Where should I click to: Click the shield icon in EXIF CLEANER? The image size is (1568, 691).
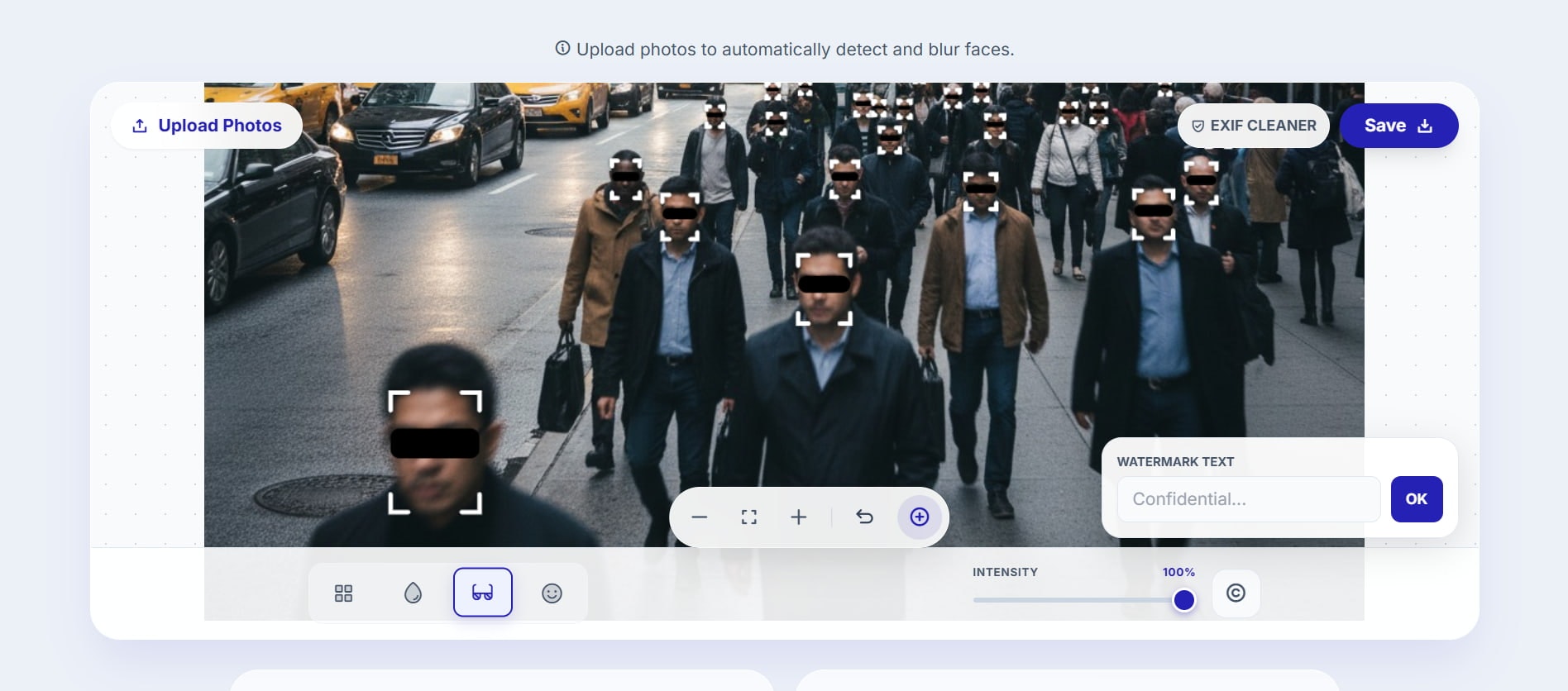click(1198, 126)
